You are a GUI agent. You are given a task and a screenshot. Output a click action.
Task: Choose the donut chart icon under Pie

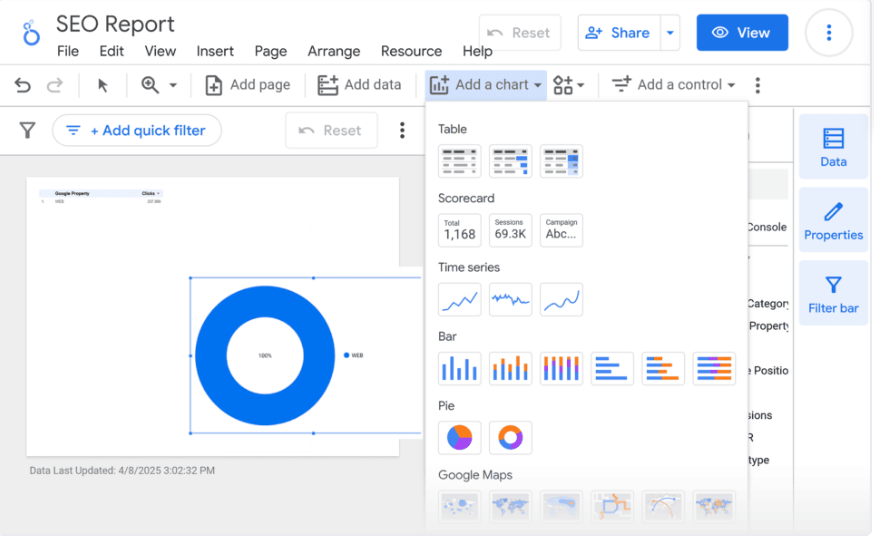pos(511,437)
